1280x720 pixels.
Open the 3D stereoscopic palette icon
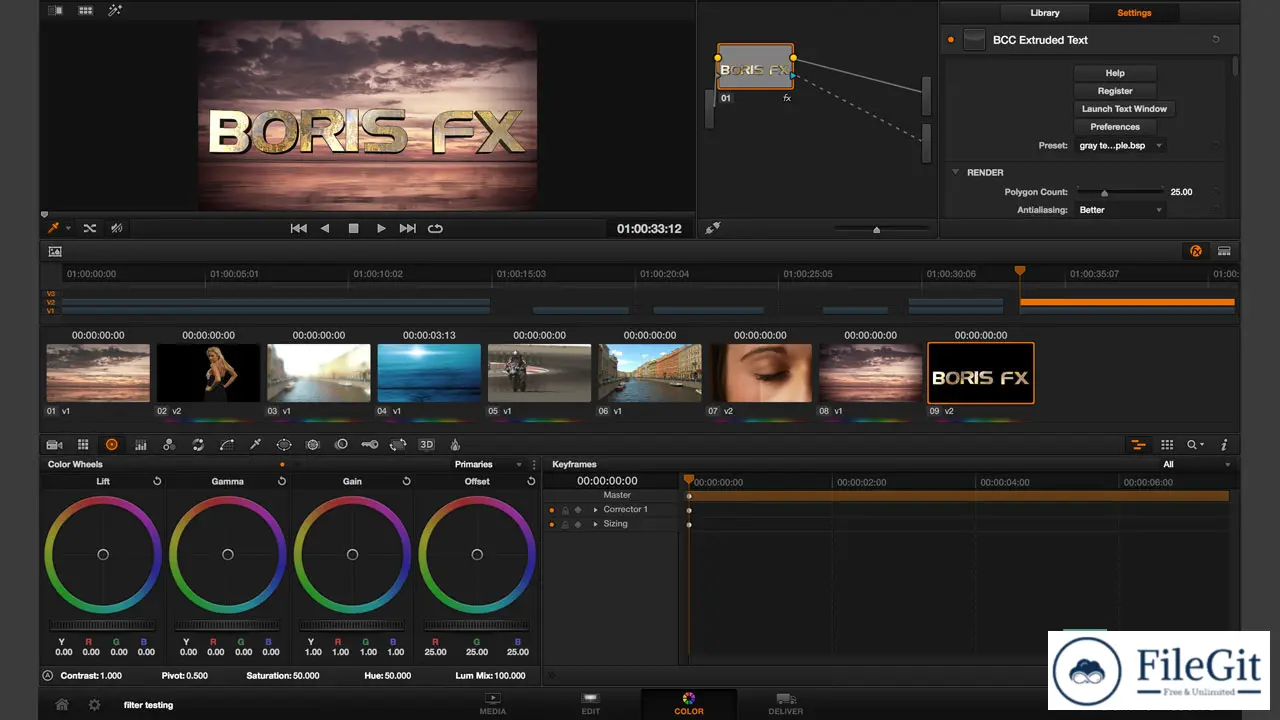click(x=427, y=444)
